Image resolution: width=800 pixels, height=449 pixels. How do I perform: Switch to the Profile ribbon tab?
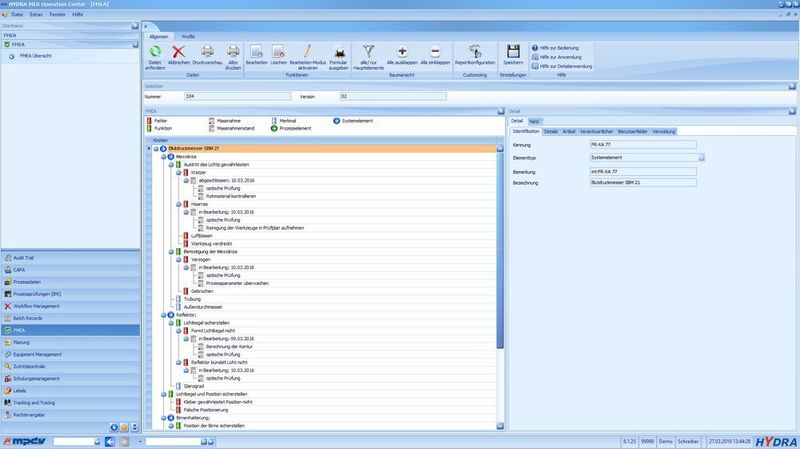tap(188, 37)
